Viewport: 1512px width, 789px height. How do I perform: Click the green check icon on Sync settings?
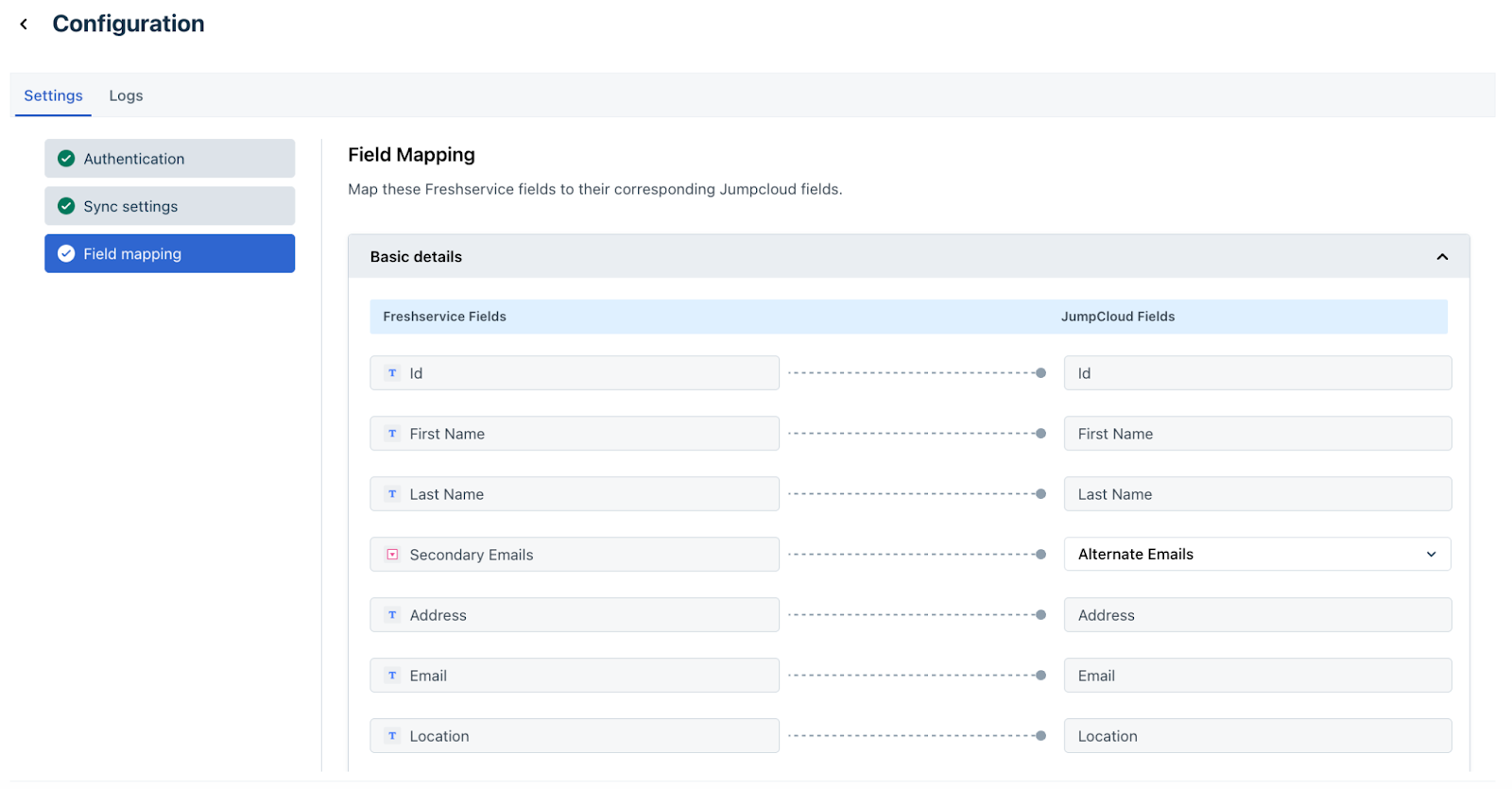(66, 206)
